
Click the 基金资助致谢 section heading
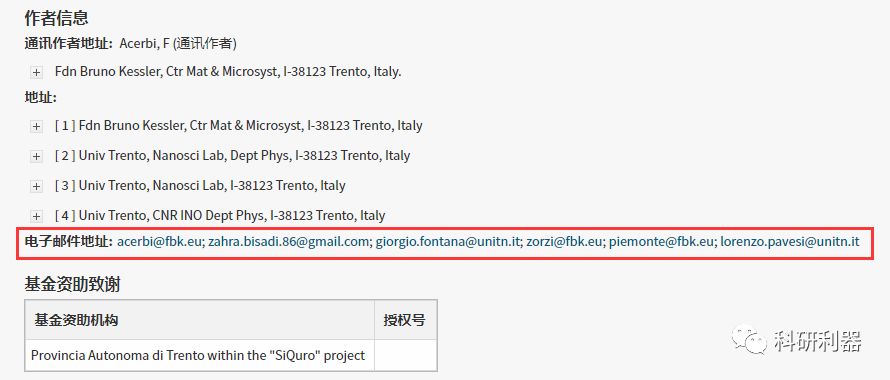pos(72,284)
